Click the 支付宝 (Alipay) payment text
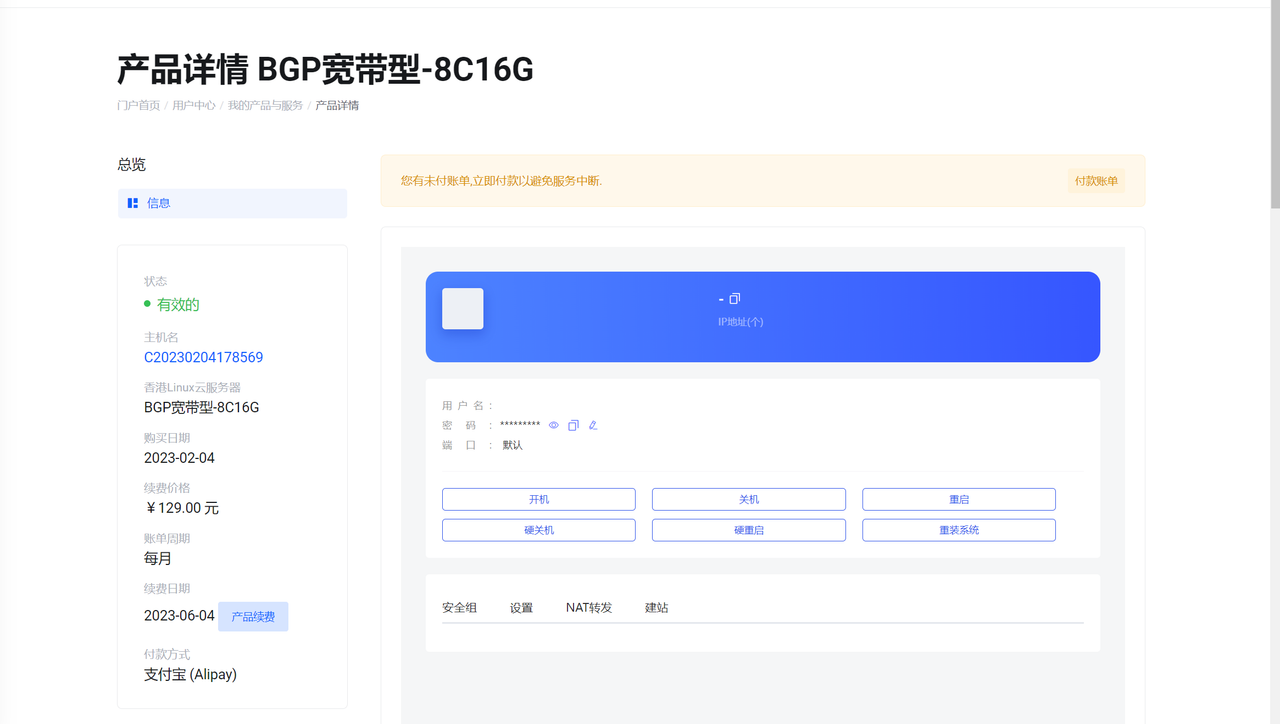Screen dimensions: 1280x724 190,674
